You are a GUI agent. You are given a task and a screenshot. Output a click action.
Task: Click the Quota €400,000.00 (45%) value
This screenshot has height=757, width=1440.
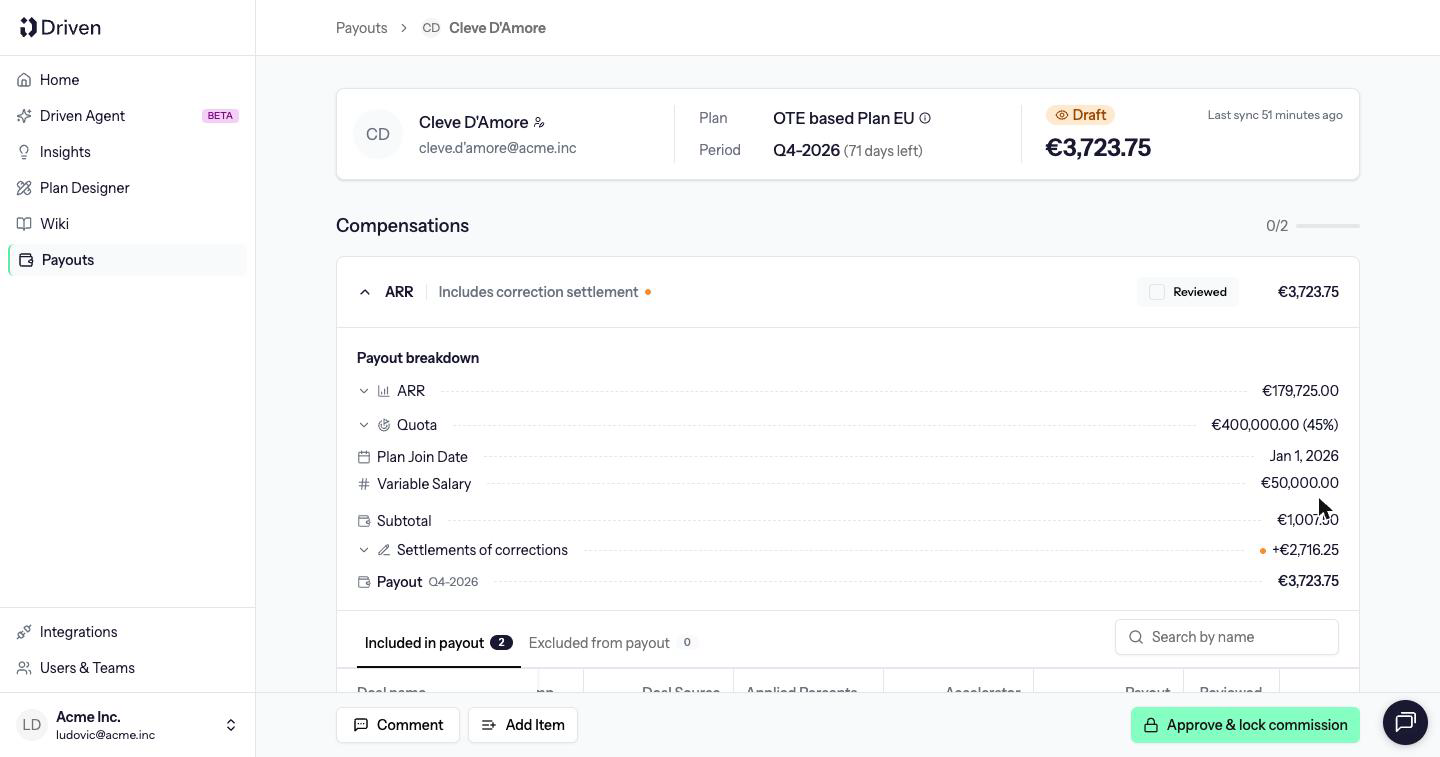(x=1275, y=425)
